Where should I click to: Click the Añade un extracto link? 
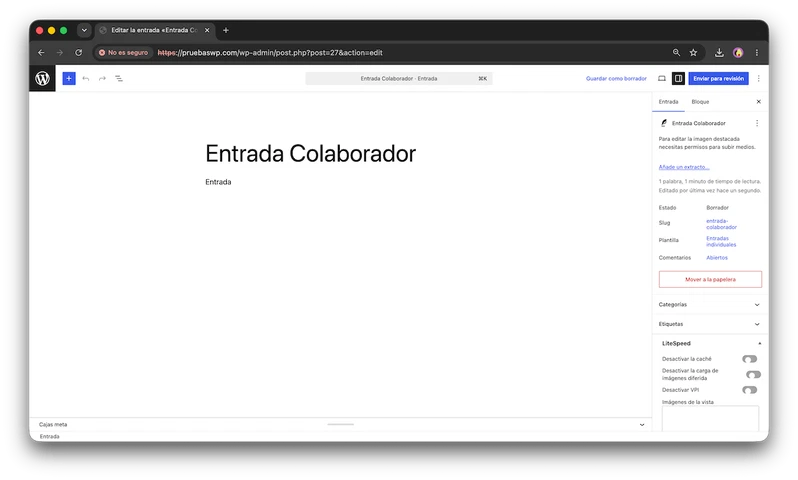[683, 167]
